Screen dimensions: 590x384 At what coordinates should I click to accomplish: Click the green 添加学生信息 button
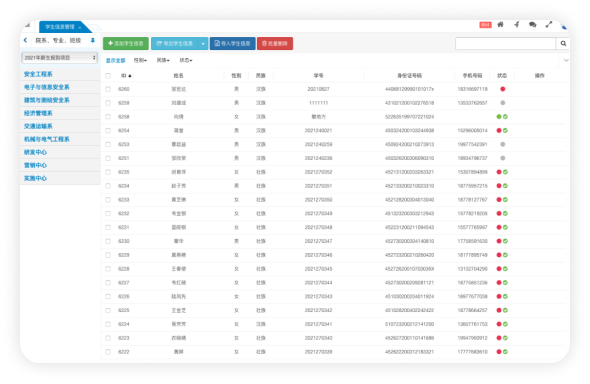tap(126, 44)
